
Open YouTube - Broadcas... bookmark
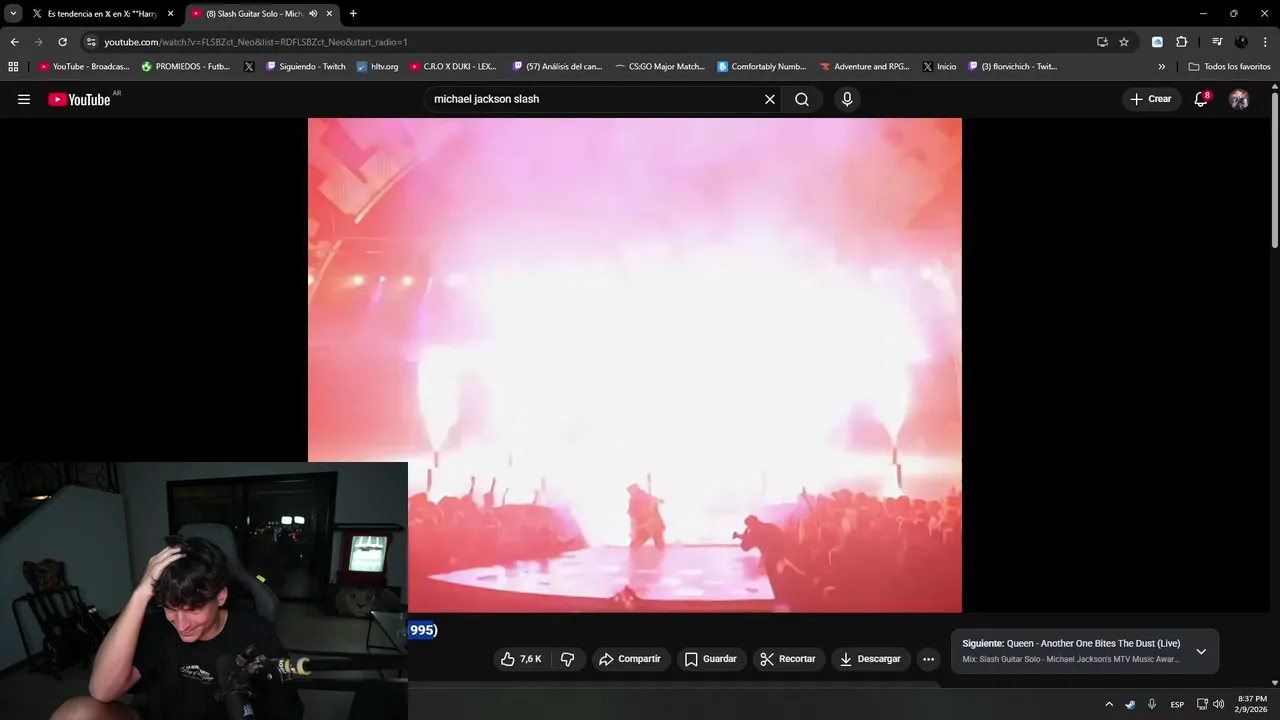(84, 67)
